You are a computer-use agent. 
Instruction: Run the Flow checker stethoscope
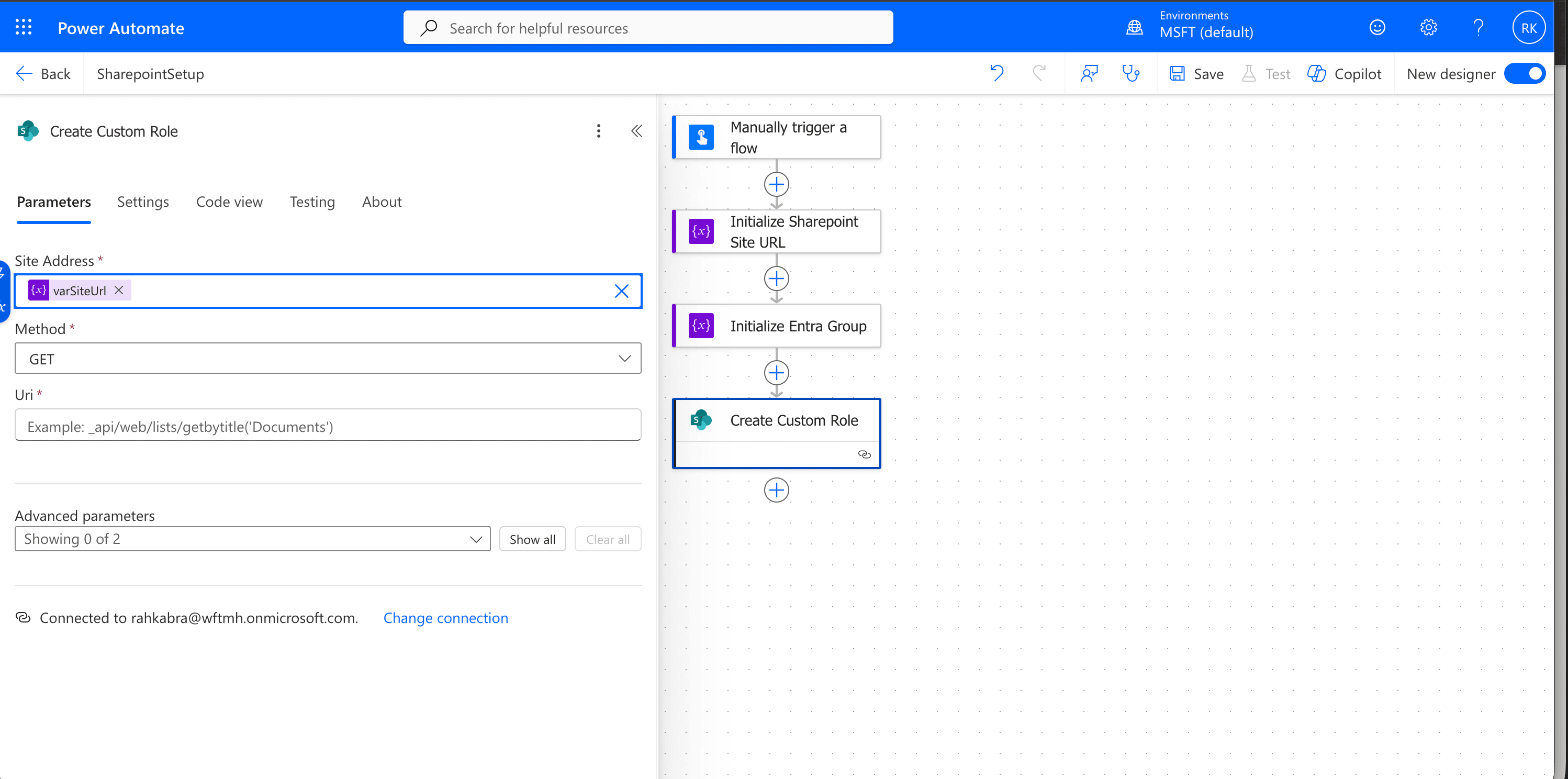[1130, 74]
